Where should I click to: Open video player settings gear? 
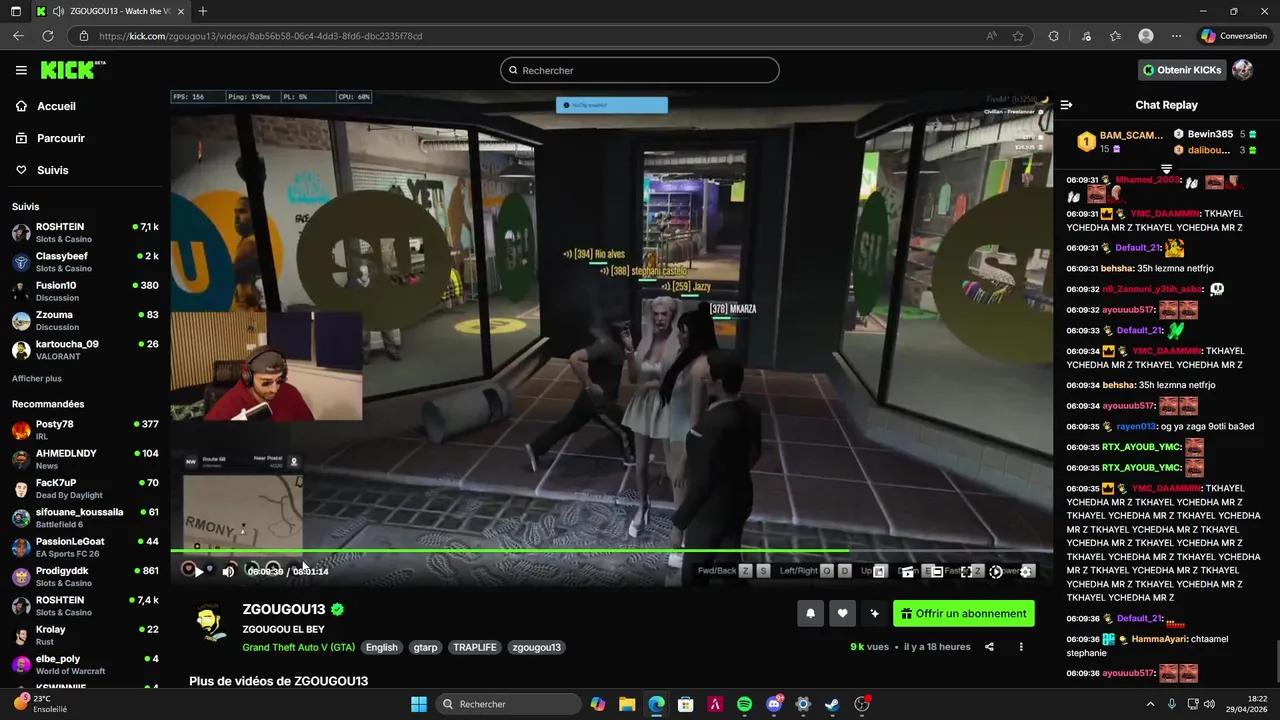coord(1026,571)
